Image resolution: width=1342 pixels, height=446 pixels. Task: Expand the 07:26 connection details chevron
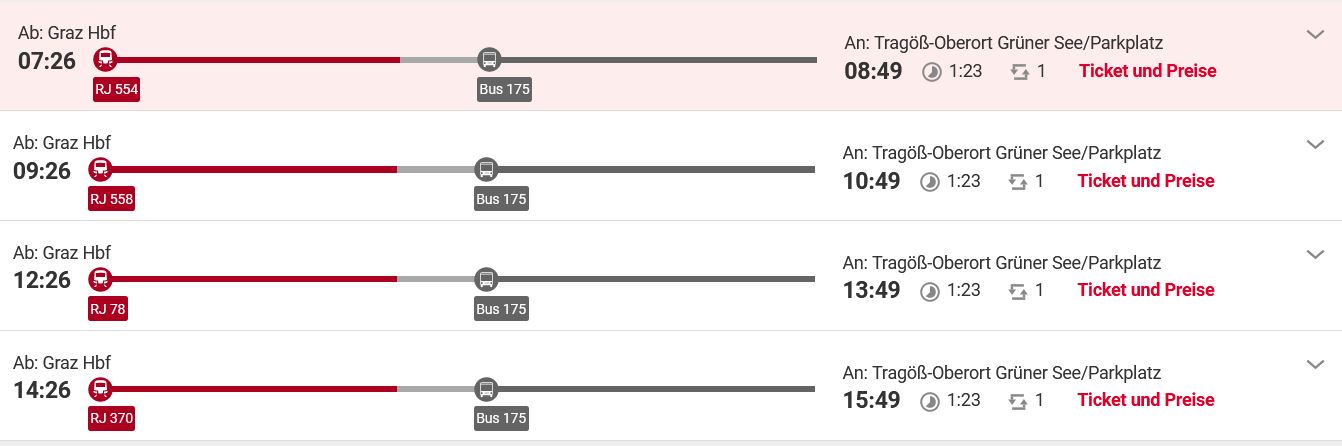pos(1316,35)
